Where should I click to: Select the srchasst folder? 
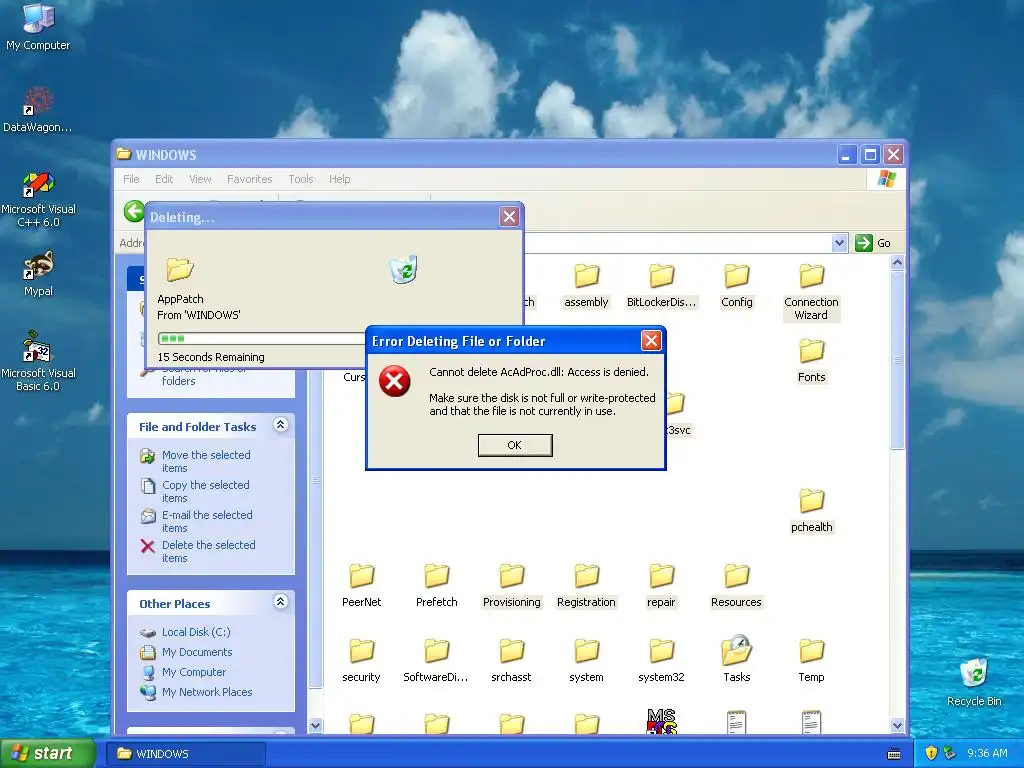(x=511, y=660)
